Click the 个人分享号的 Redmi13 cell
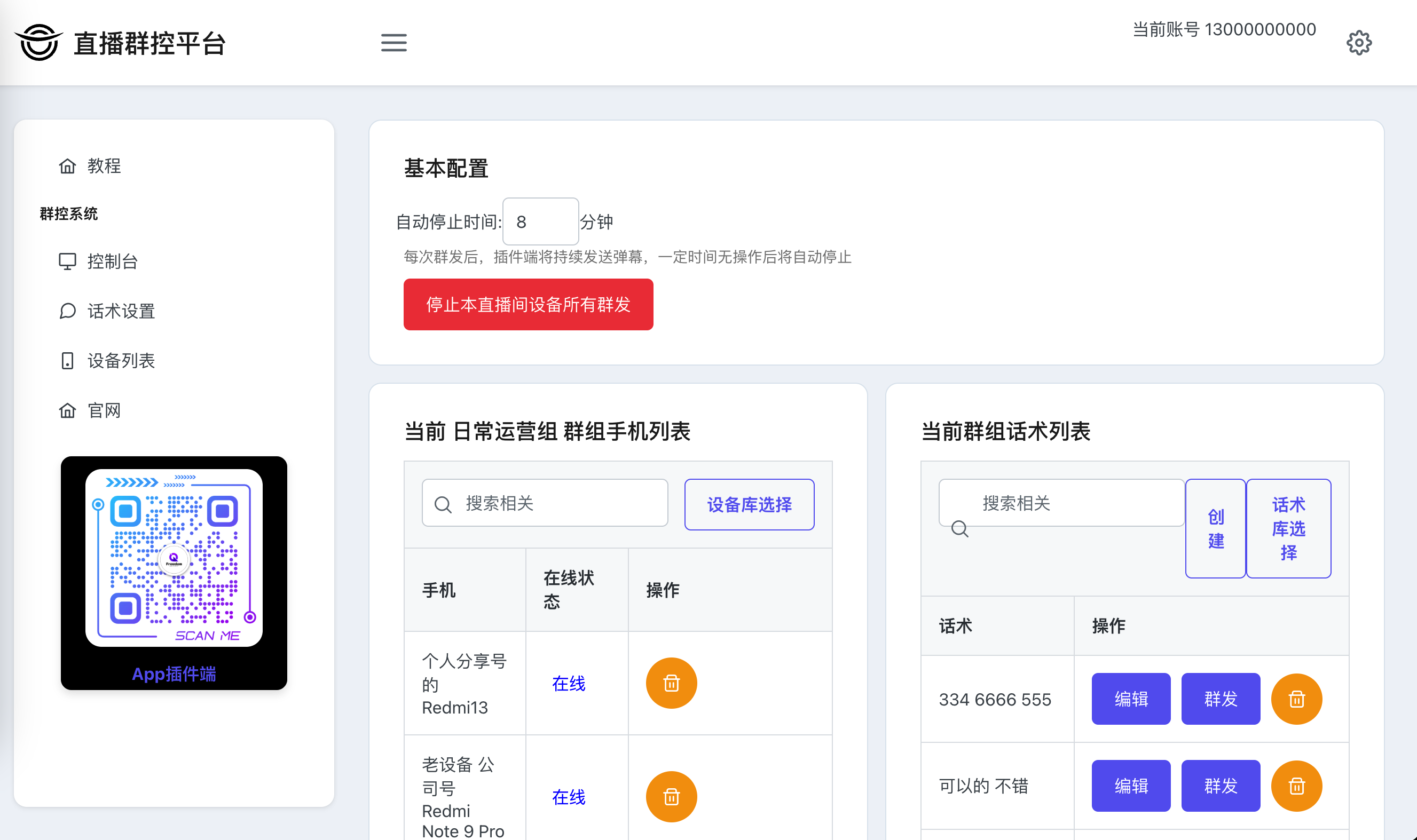The image size is (1417, 840). (465, 683)
